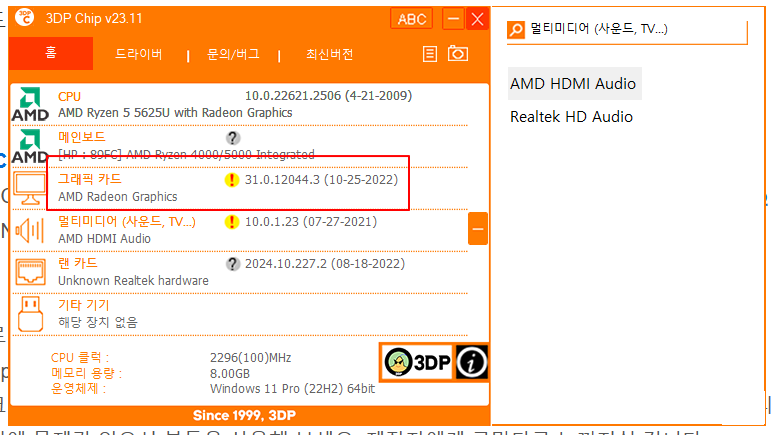
Task: Click the 랜 카드 label link
Action: 78,263
